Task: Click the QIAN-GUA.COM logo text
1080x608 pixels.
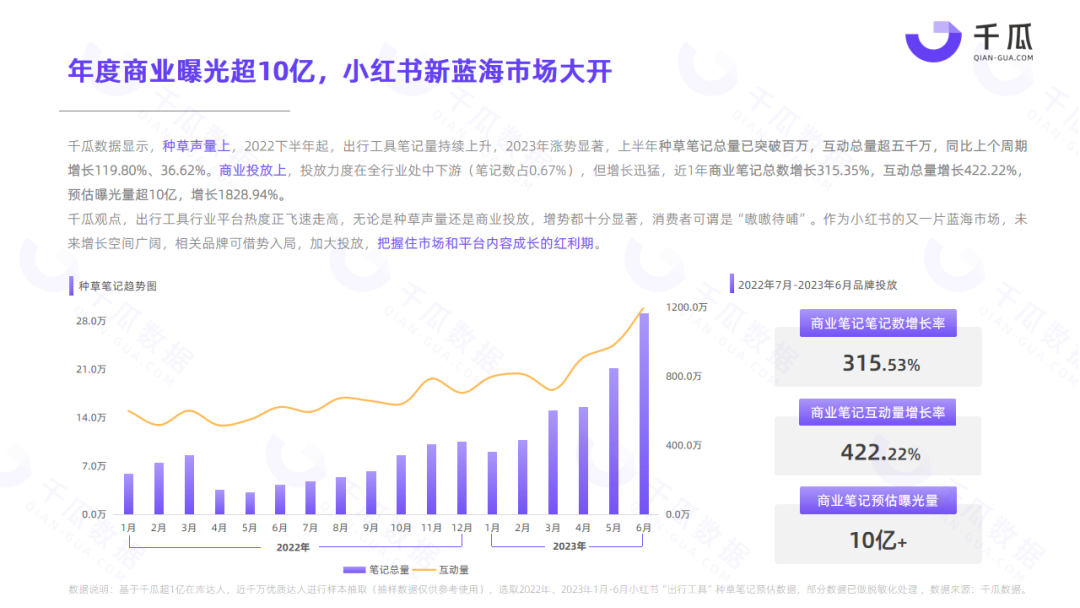Action: pyautogui.click(x=1003, y=58)
